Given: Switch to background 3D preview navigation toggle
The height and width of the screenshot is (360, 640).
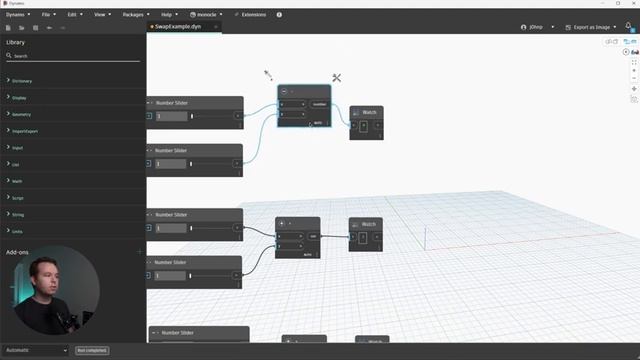Looking at the screenshot, I should click(611, 42).
